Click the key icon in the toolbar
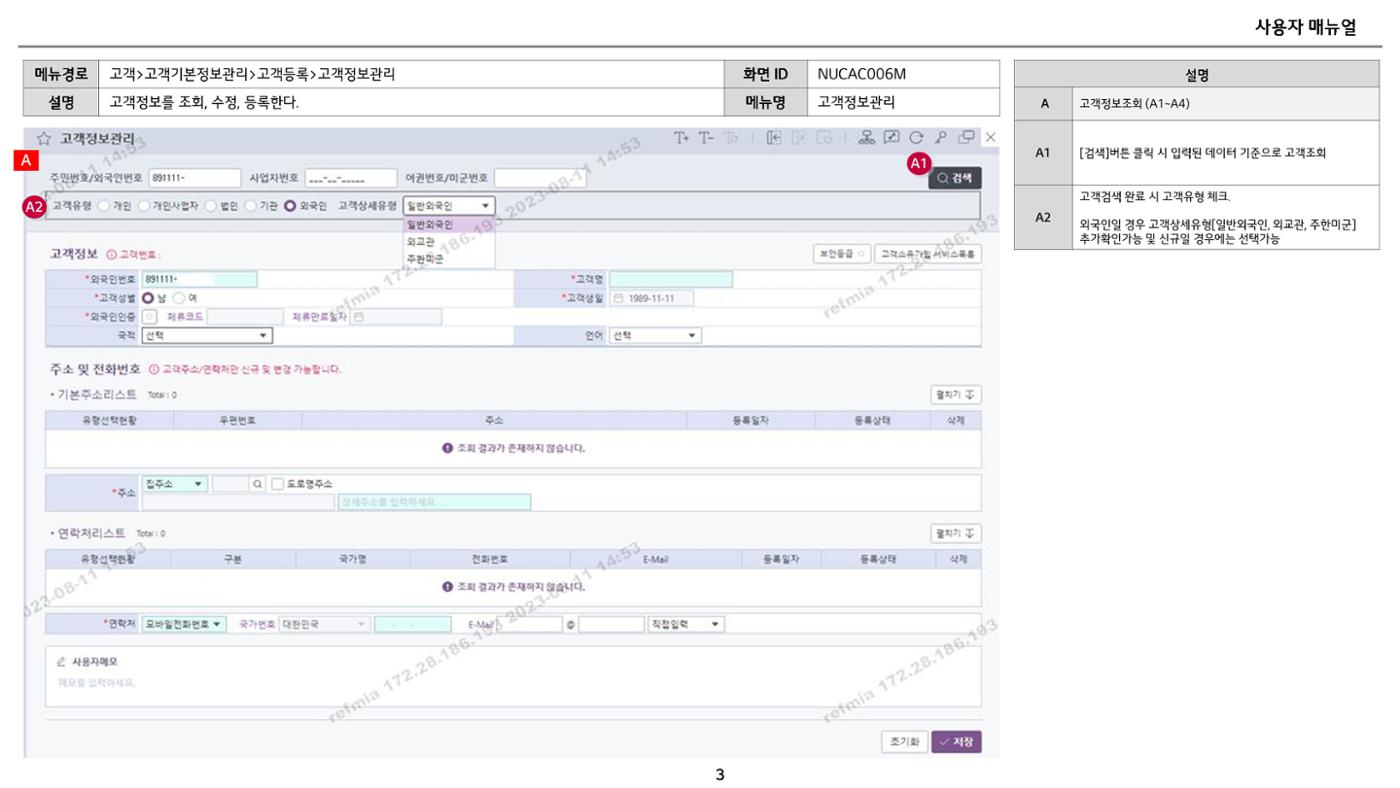1400x788 pixels. 941,138
